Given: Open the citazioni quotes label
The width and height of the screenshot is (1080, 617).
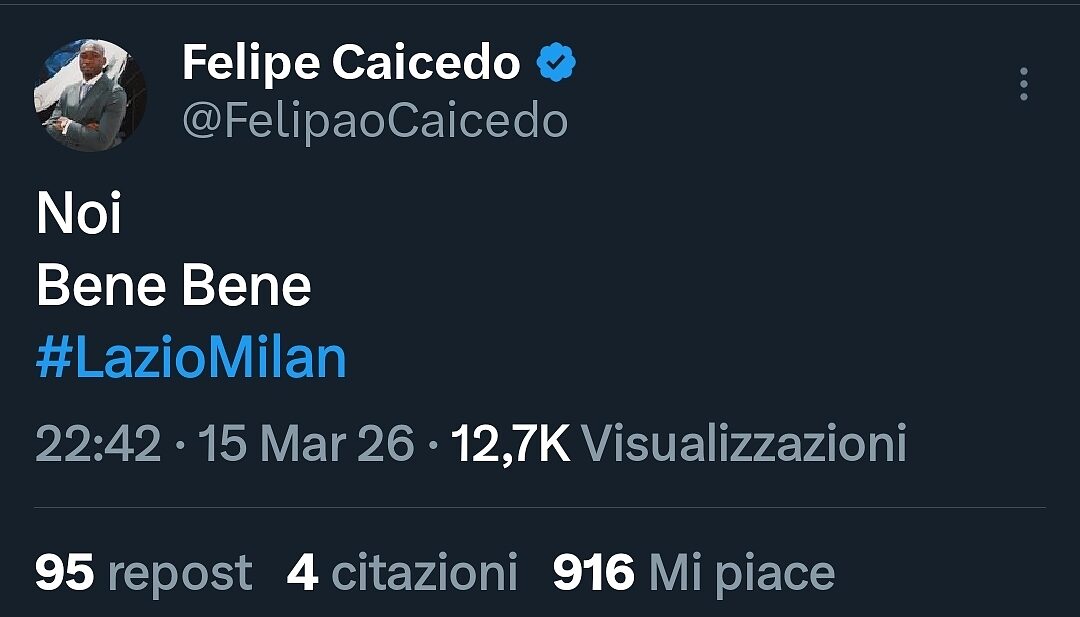Looking at the screenshot, I should tap(424, 573).
